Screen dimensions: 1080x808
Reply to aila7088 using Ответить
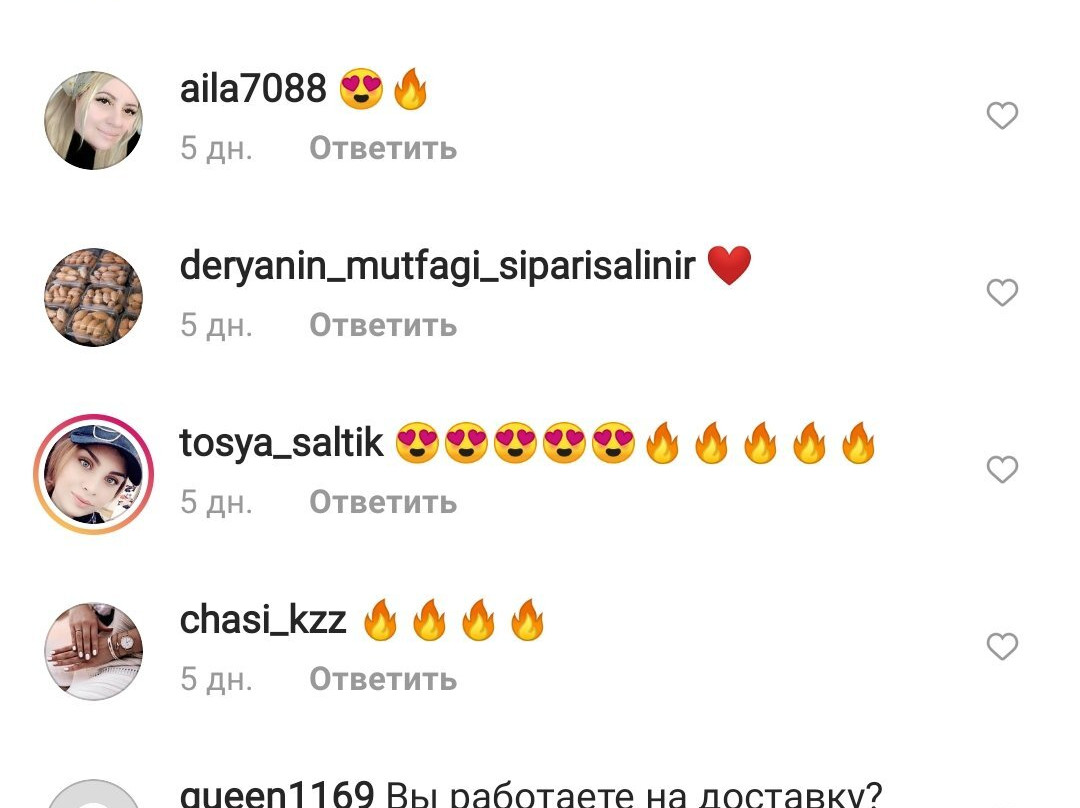[x=383, y=148]
